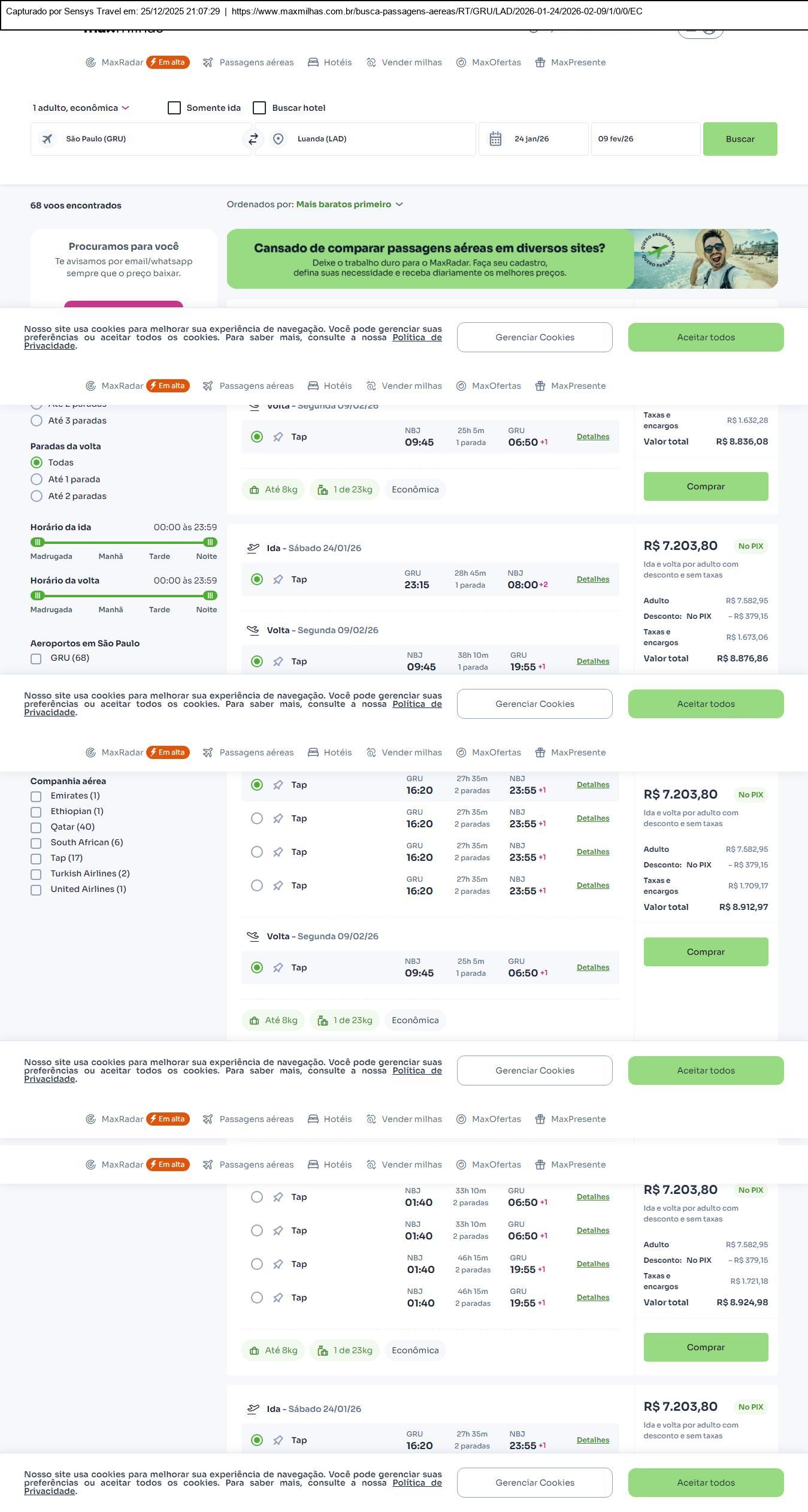Viewport: 808px width, 1512px height.
Task: Open Detalhes for the 23:15 GRU departure
Action: tap(592, 579)
